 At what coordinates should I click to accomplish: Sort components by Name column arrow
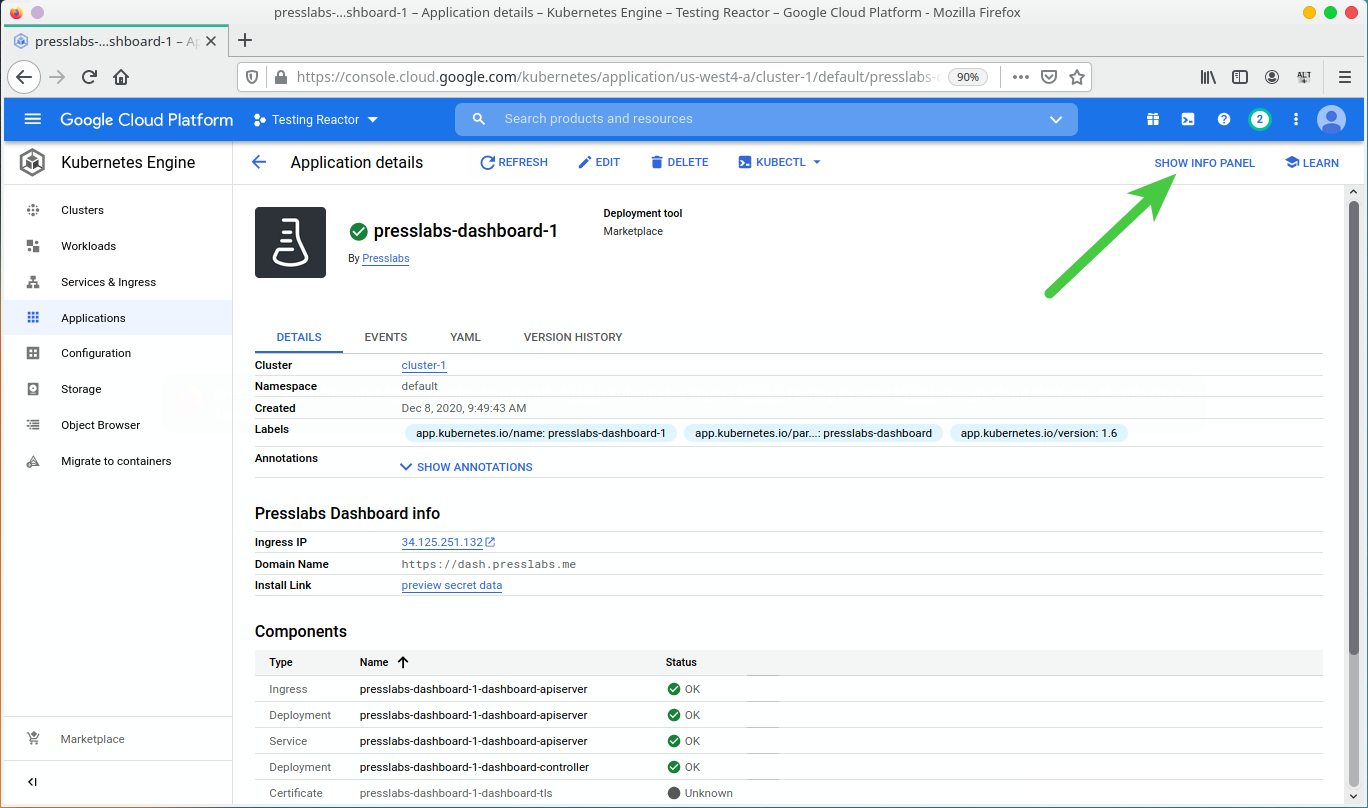(x=403, y=662)
